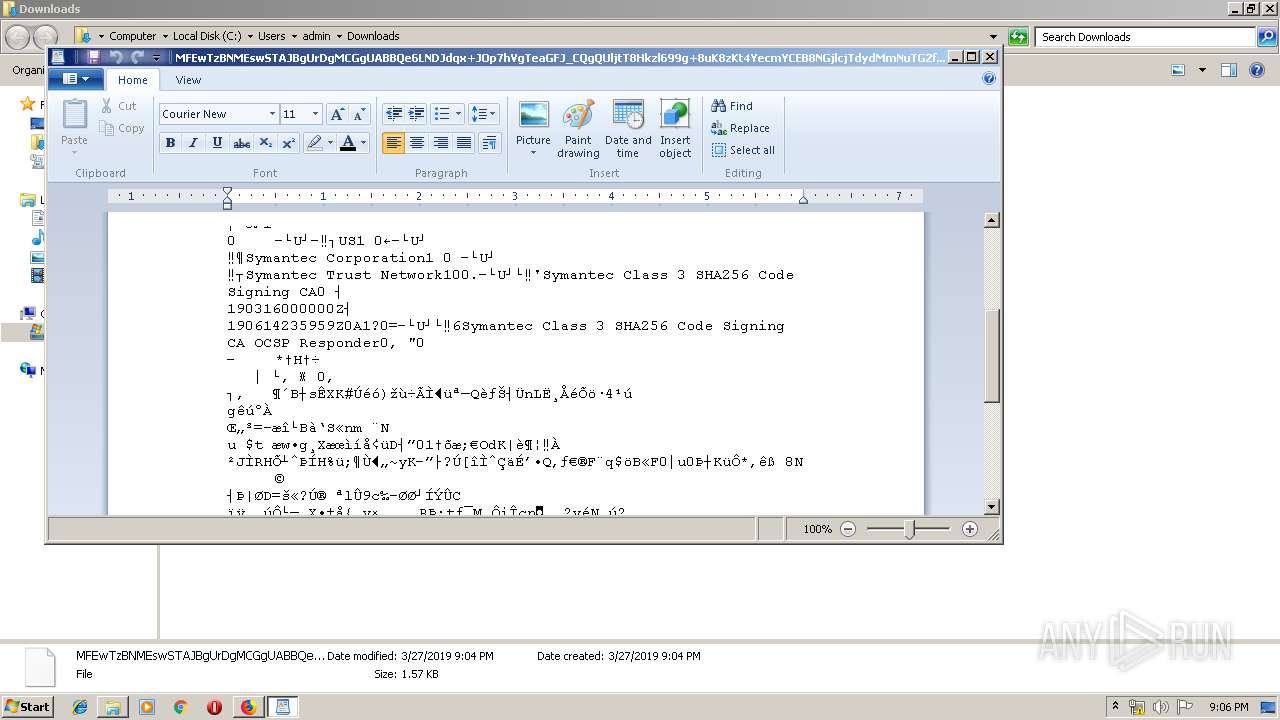Apply superscript formatting
This screenshot has height=720, width=1280.
pos(288,143)
